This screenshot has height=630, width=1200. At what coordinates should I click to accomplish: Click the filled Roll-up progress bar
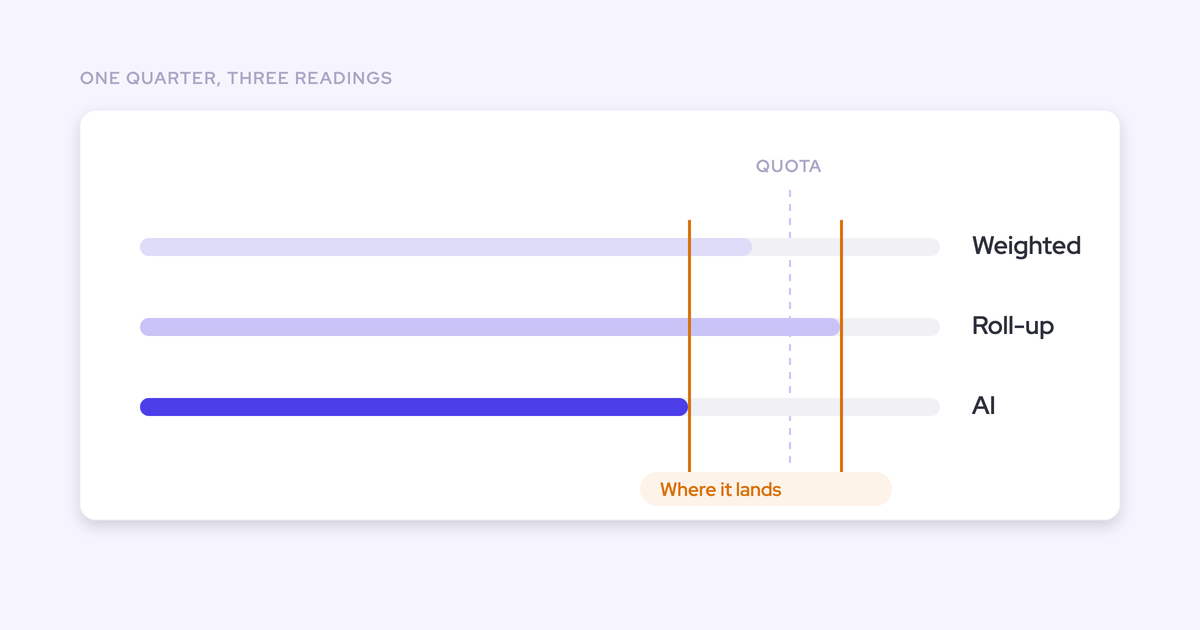click(x=490, y=327)
